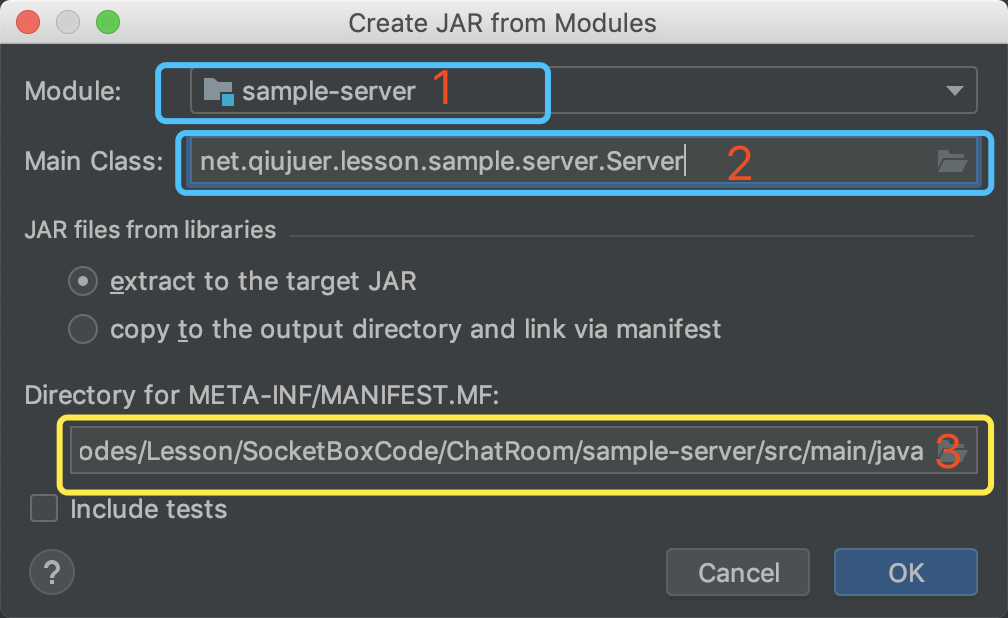This screenshot has height=618, width=1008.
Task: Click the sample-server module name text
Action: pyautogui.click(x=328, y=92)
